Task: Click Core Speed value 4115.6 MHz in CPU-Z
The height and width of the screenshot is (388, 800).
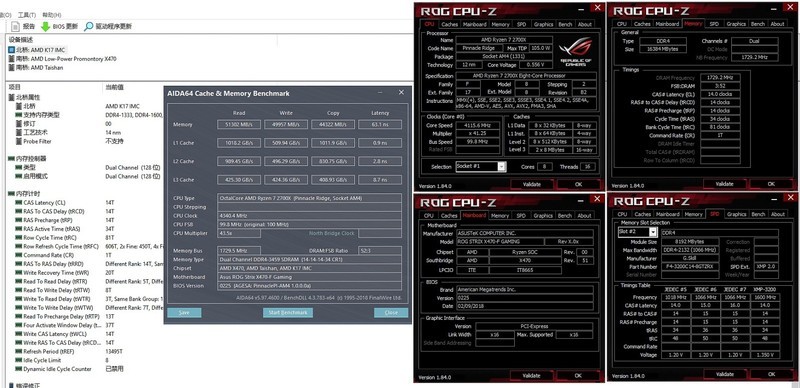Action: tap(478, 125)
